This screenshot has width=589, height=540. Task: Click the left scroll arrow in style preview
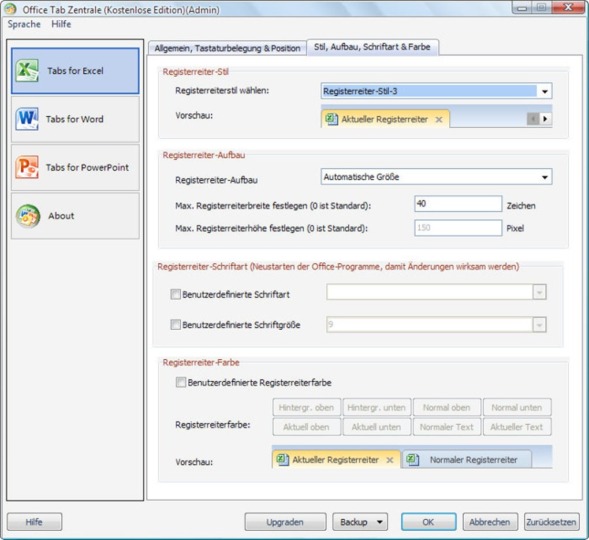click(533, 119)
